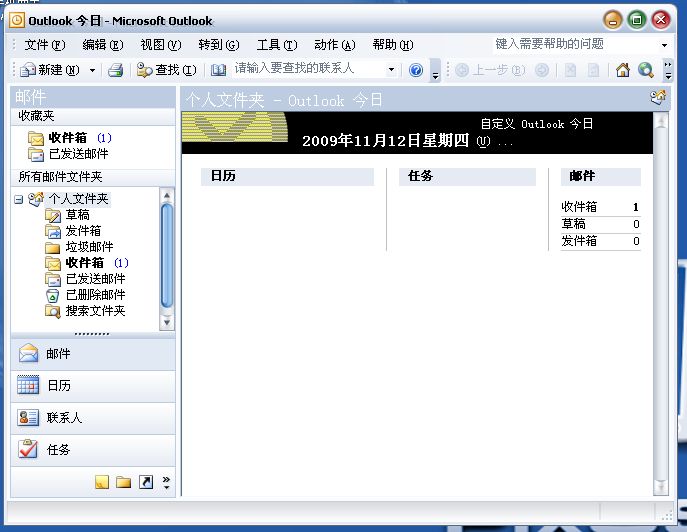
Task: Open the Address Book icon
Action: (218, 70)
